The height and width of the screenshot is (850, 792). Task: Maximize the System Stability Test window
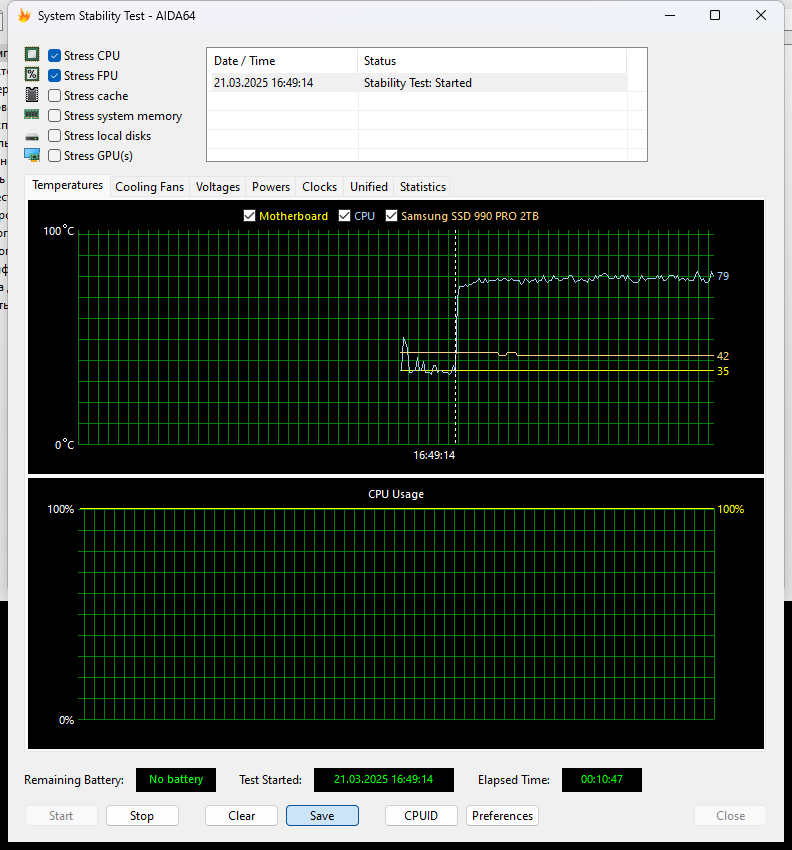[715, 15]
